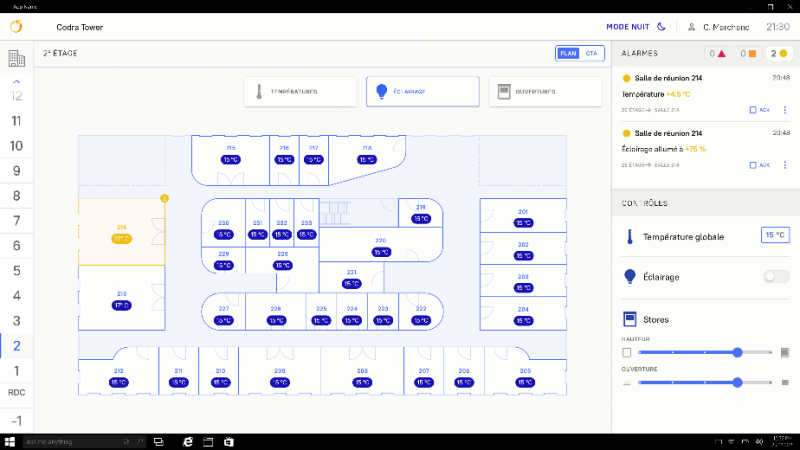Switch to the CTA view tab

pyautogui.click(x=591, y=53)
